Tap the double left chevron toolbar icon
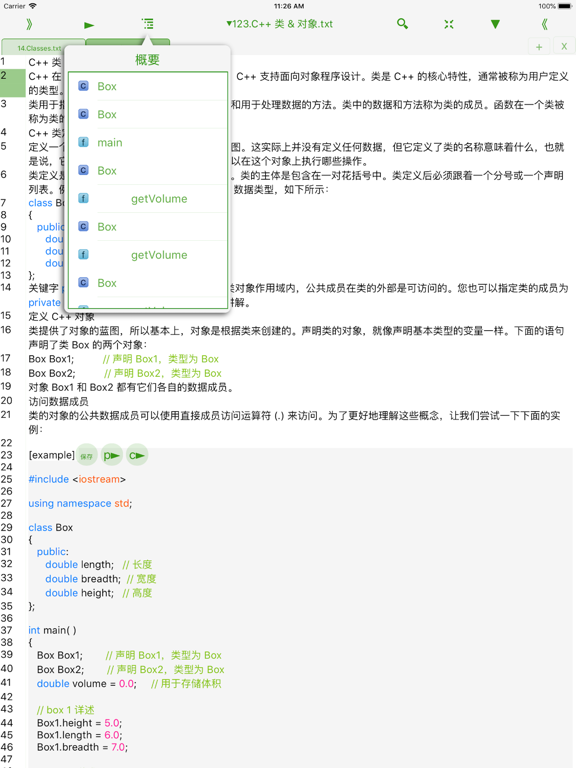The image size is (576, 768). point(544,24)
